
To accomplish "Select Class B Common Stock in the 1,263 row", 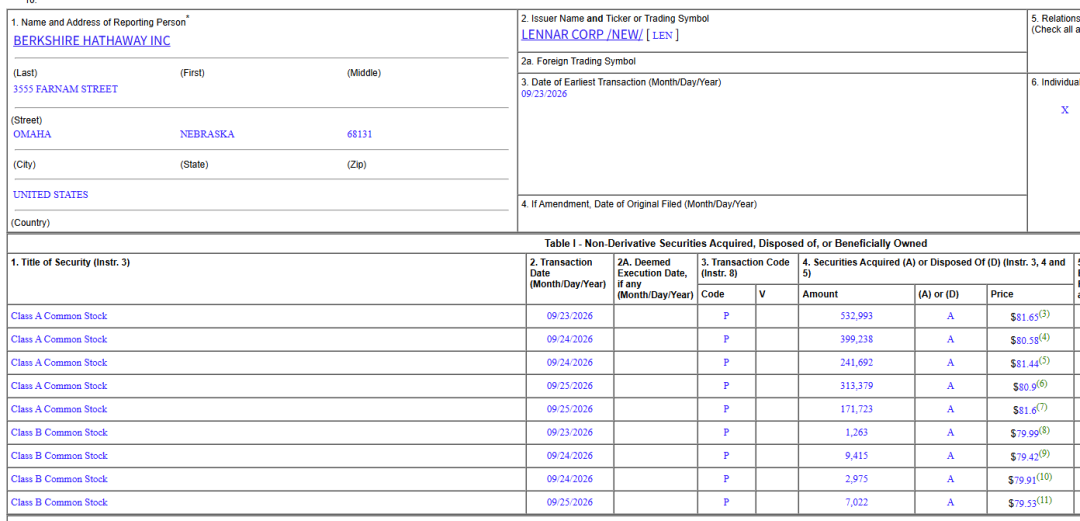I will pos(59,433).
